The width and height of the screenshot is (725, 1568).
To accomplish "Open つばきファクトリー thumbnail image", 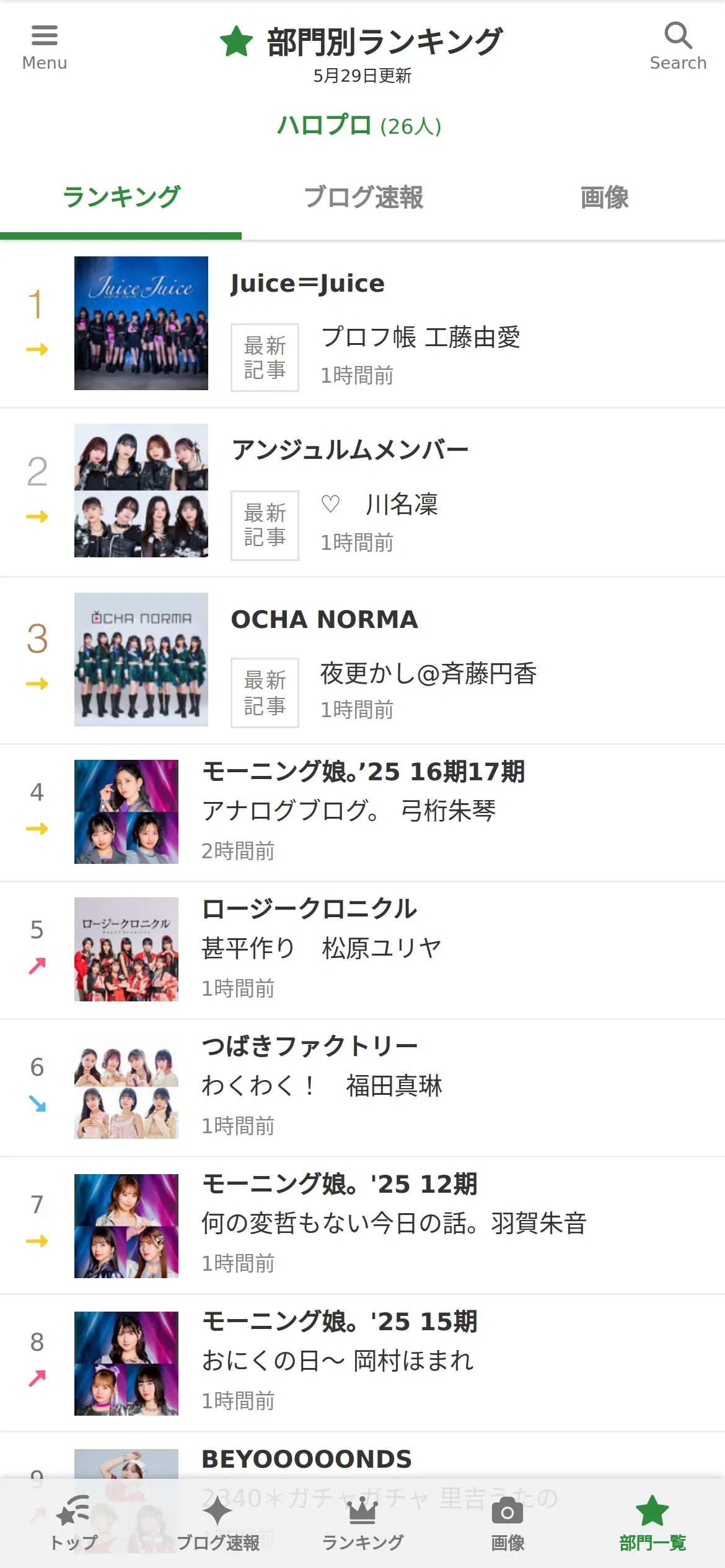I will pyautogui.click(x=126, y=1087).
